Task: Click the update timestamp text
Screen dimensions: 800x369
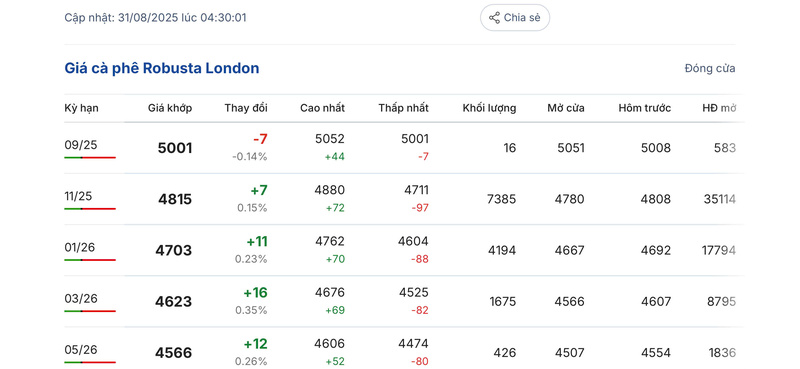Action: point(155,18)
